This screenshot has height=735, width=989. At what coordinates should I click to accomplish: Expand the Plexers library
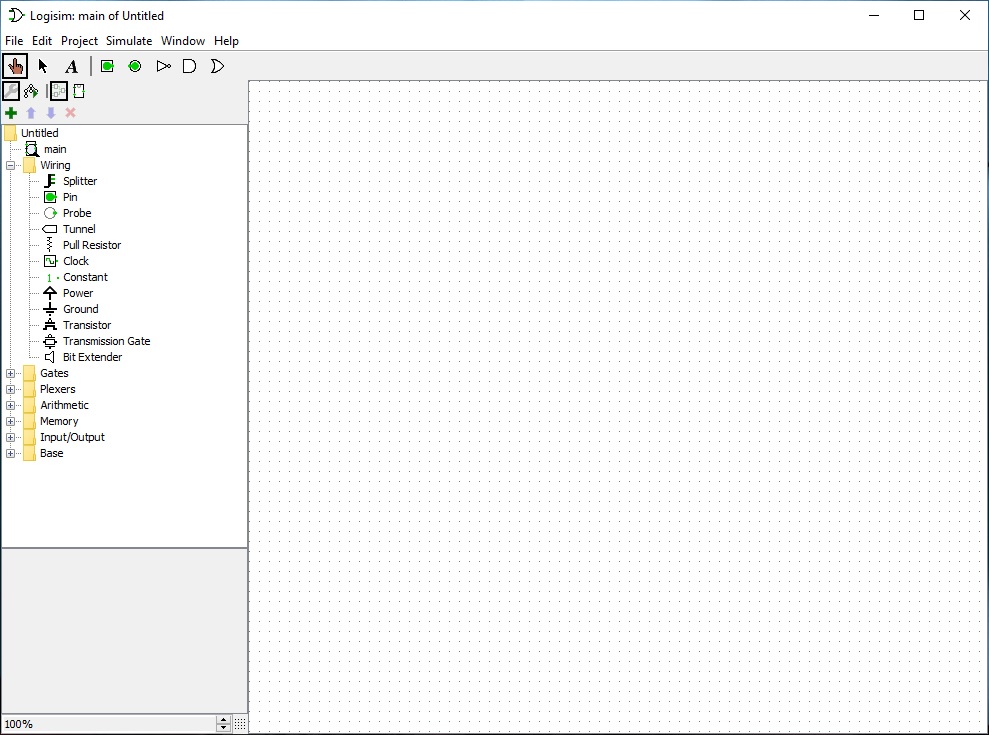(x=10, y=389)
